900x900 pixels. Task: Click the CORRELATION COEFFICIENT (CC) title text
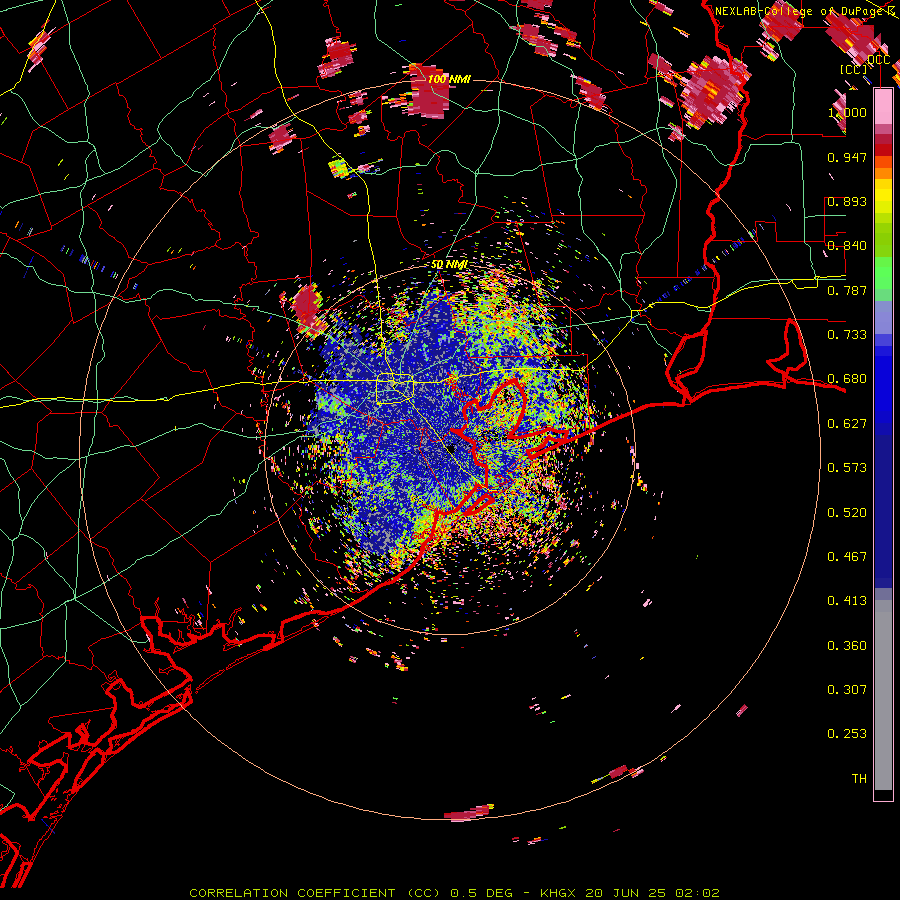pyautogui.click(x=315, y=893)
